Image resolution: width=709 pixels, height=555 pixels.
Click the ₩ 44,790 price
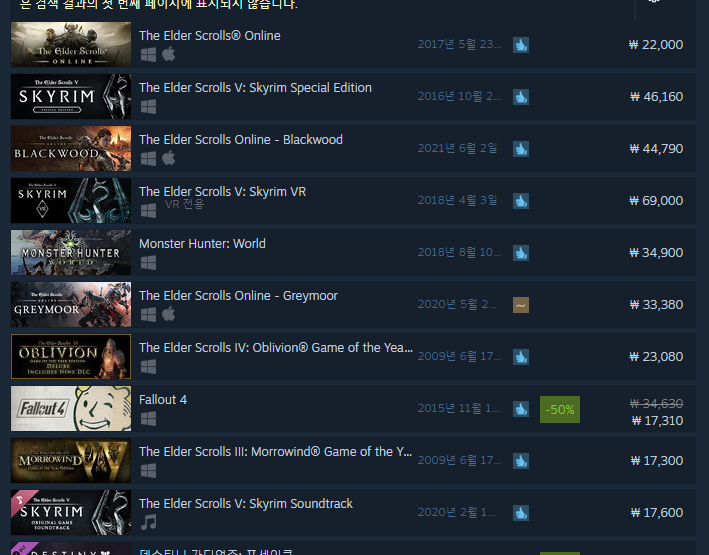tap(656, 149)
